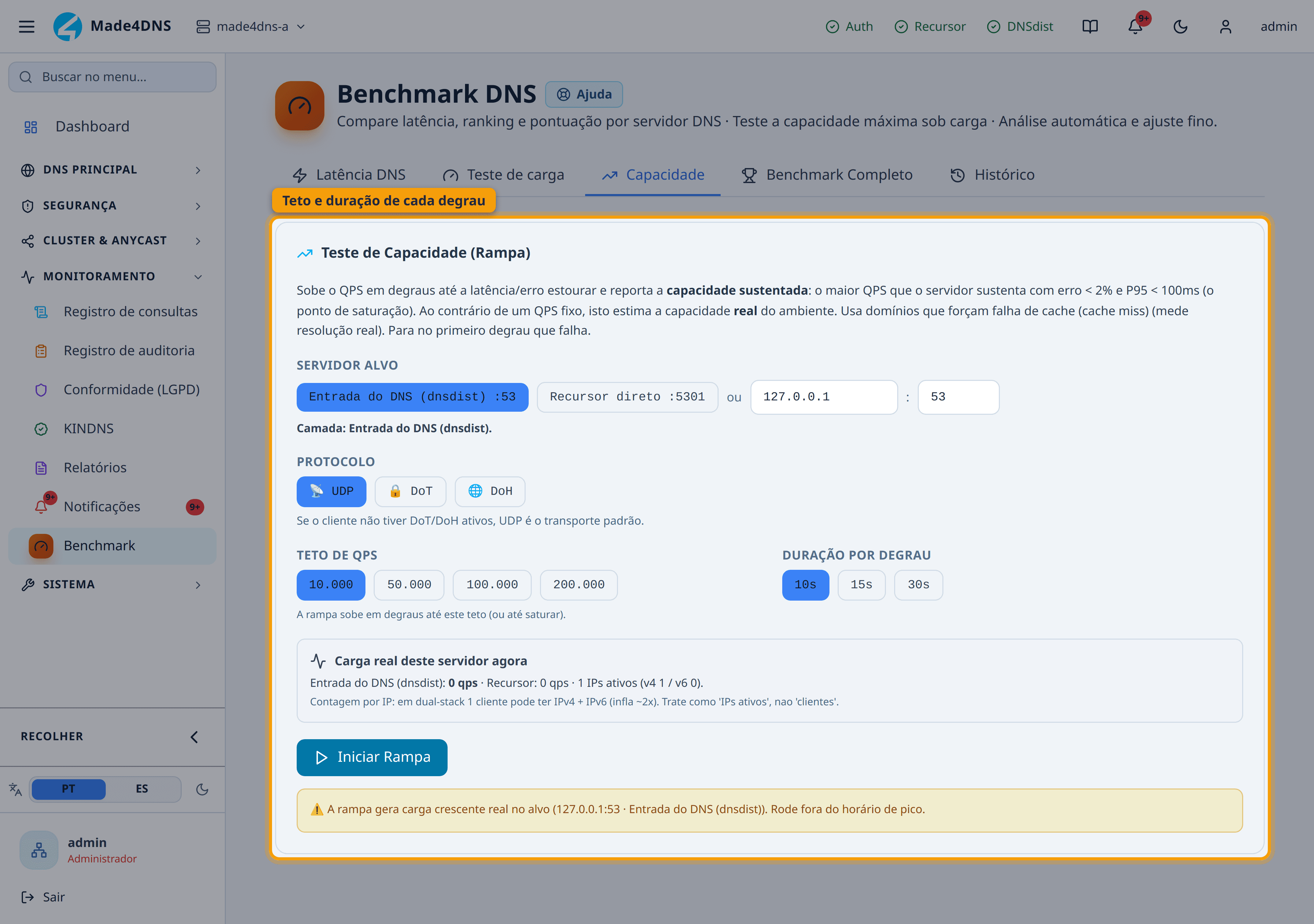Screen dimensions: 1314x924
Task: Expand the CLUSTER & ANYCAST section
Action: [112, 241]
